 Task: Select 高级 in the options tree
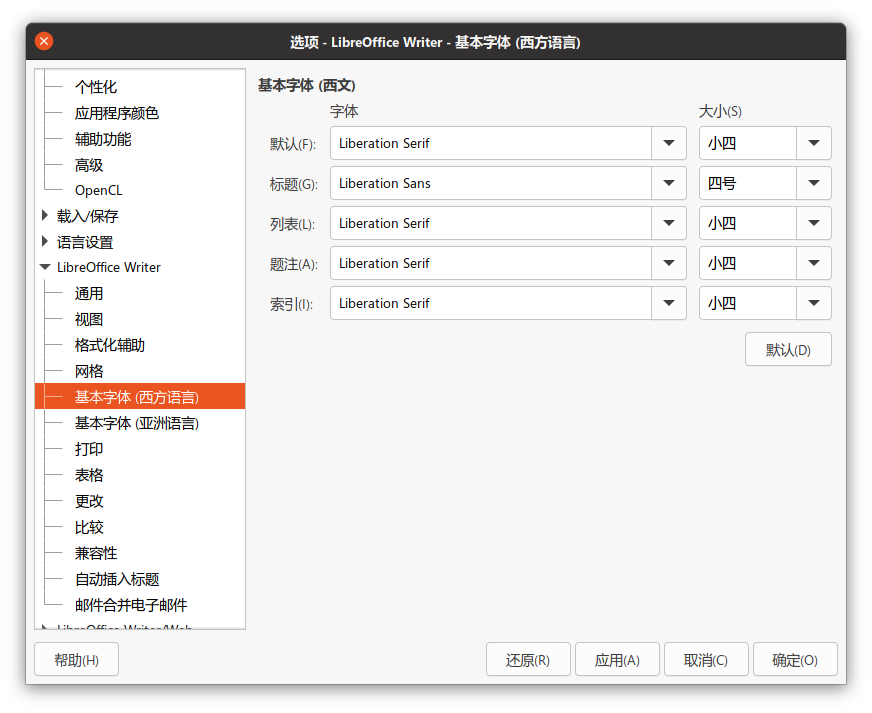point(89,165)
